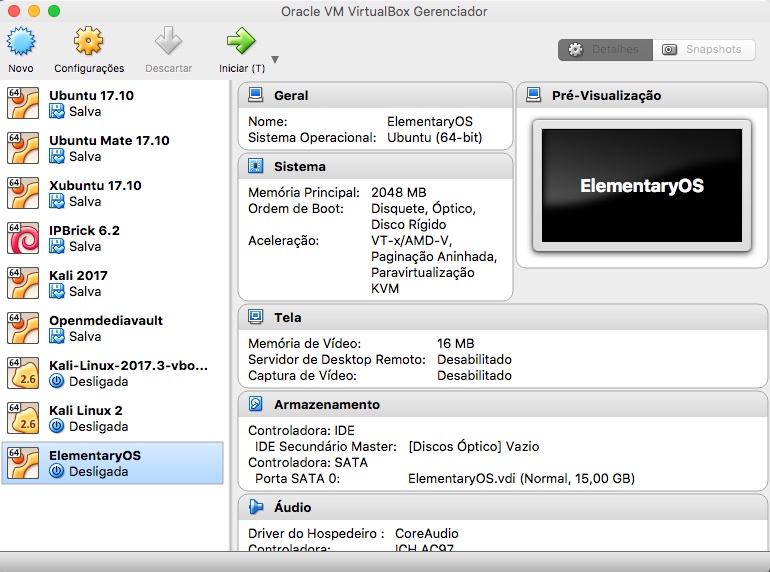Image resolution: width=770 pixels, height=572 pixels.
Task: Select the ElementaryOS VM icon in list
Action: [23, 463]
